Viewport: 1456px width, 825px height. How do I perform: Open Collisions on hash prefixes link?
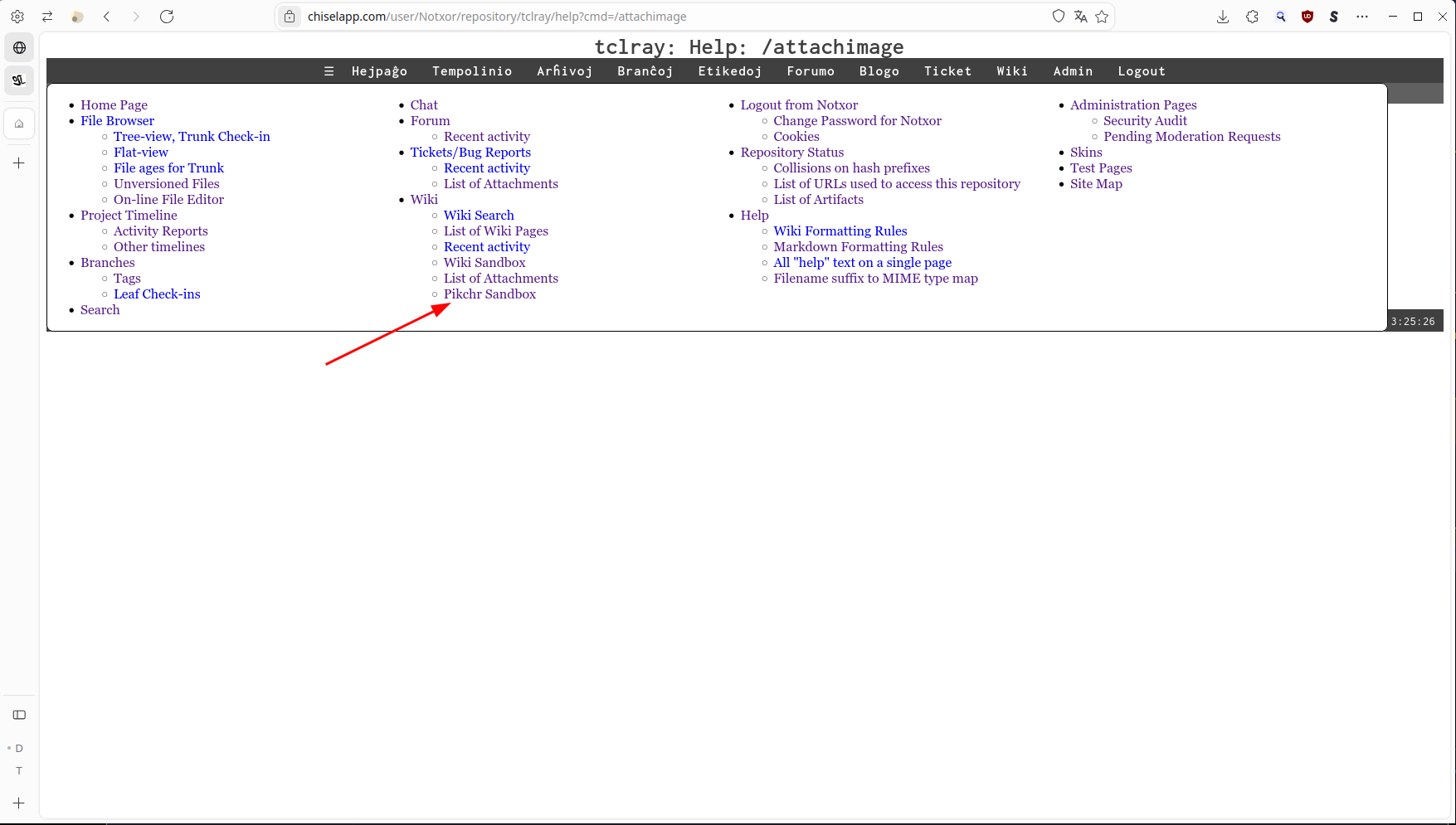point(851,168)
